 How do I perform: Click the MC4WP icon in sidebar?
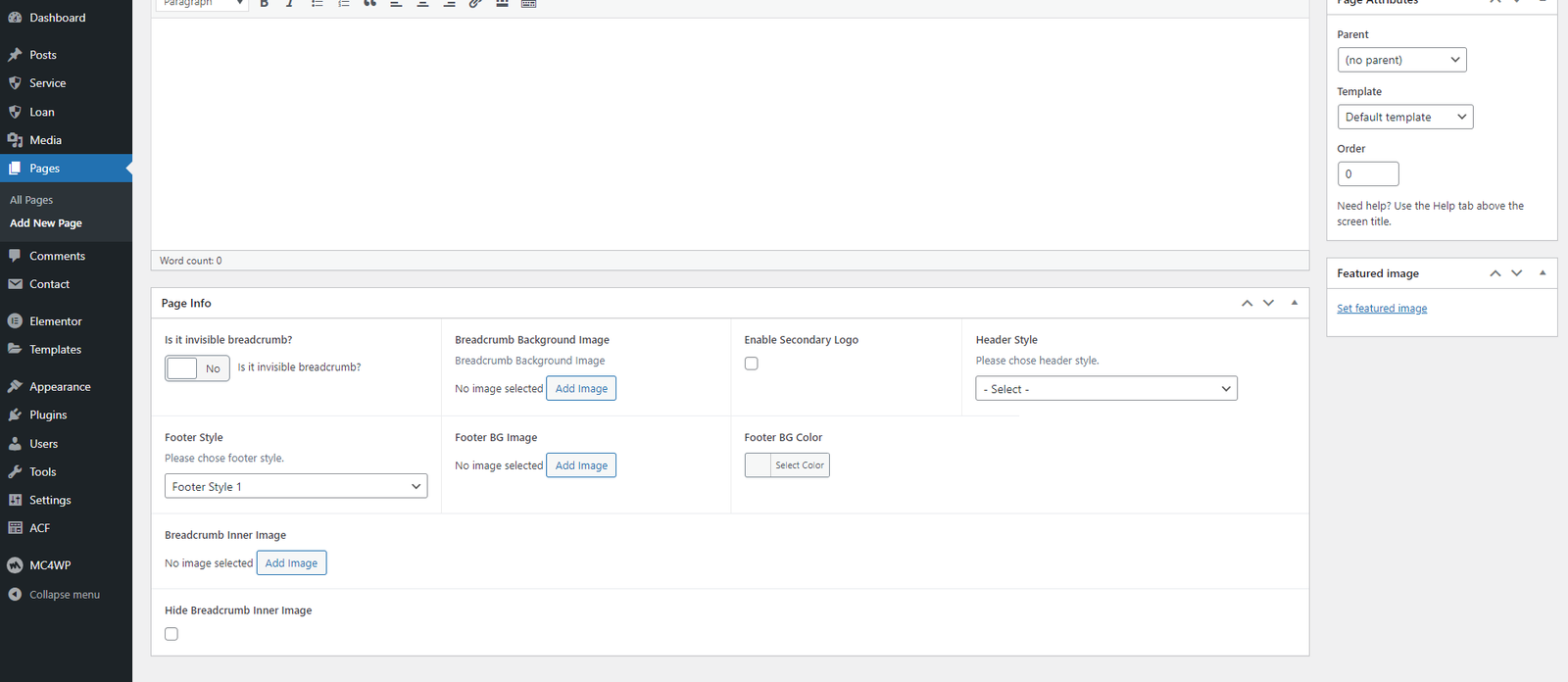[15, 565]
